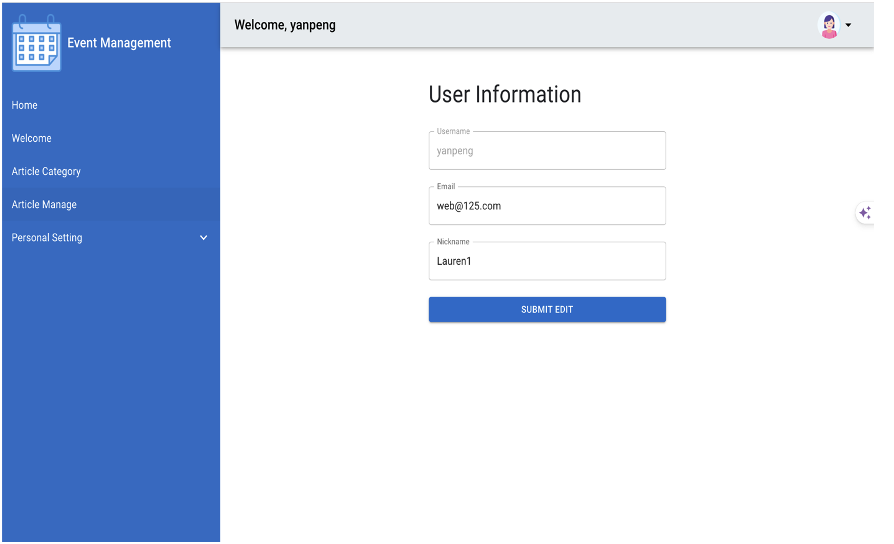This screenshot has width=894, height=544.
Task: Click the Personal Setting menu item
Action: pyautogui.click(x=47, y=238)
